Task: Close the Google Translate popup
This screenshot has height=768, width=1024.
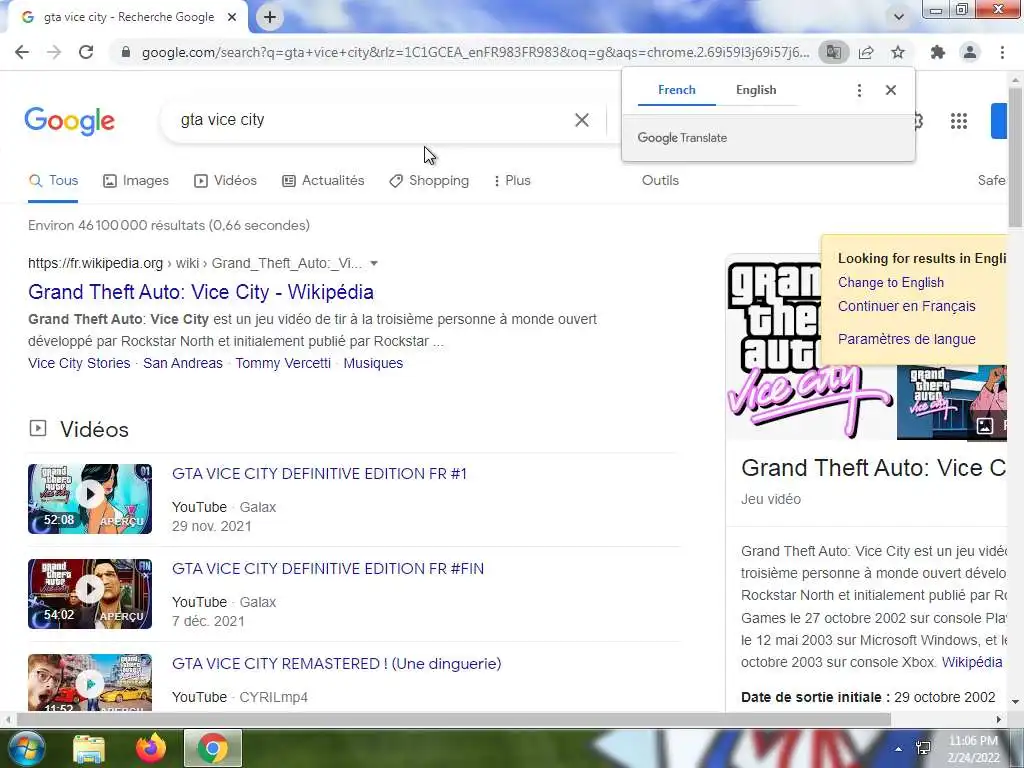Action: point(891,90)
